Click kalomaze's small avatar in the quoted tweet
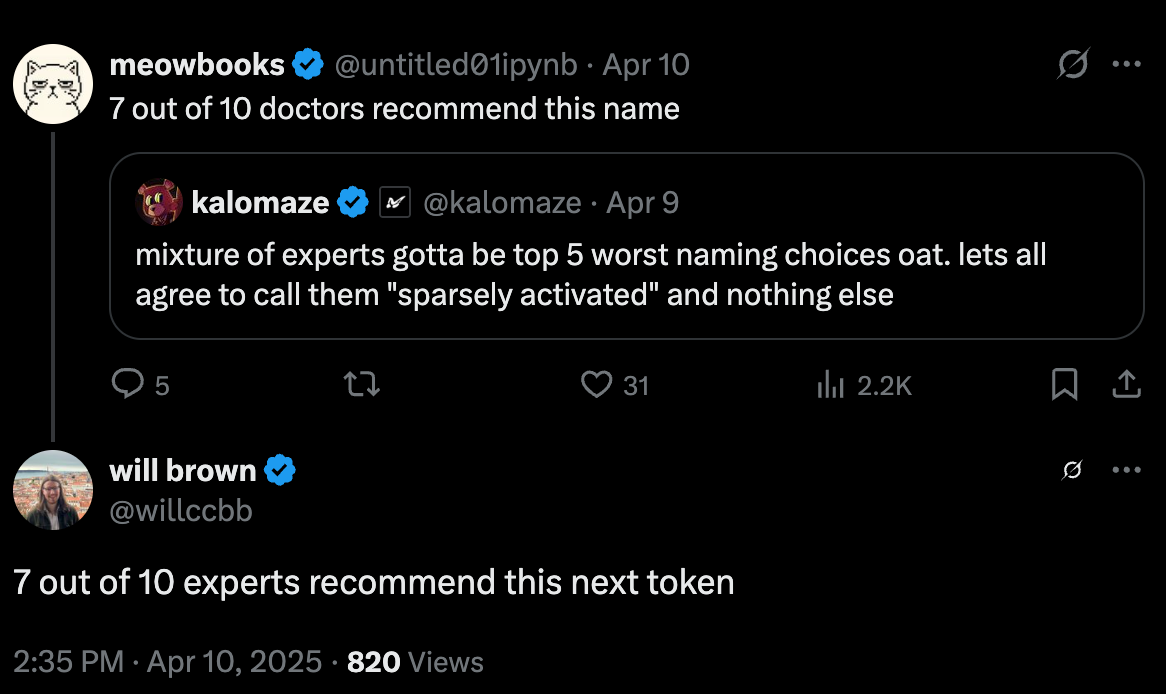The height and width of the screenshot is (694, 1166). (159, 202)
